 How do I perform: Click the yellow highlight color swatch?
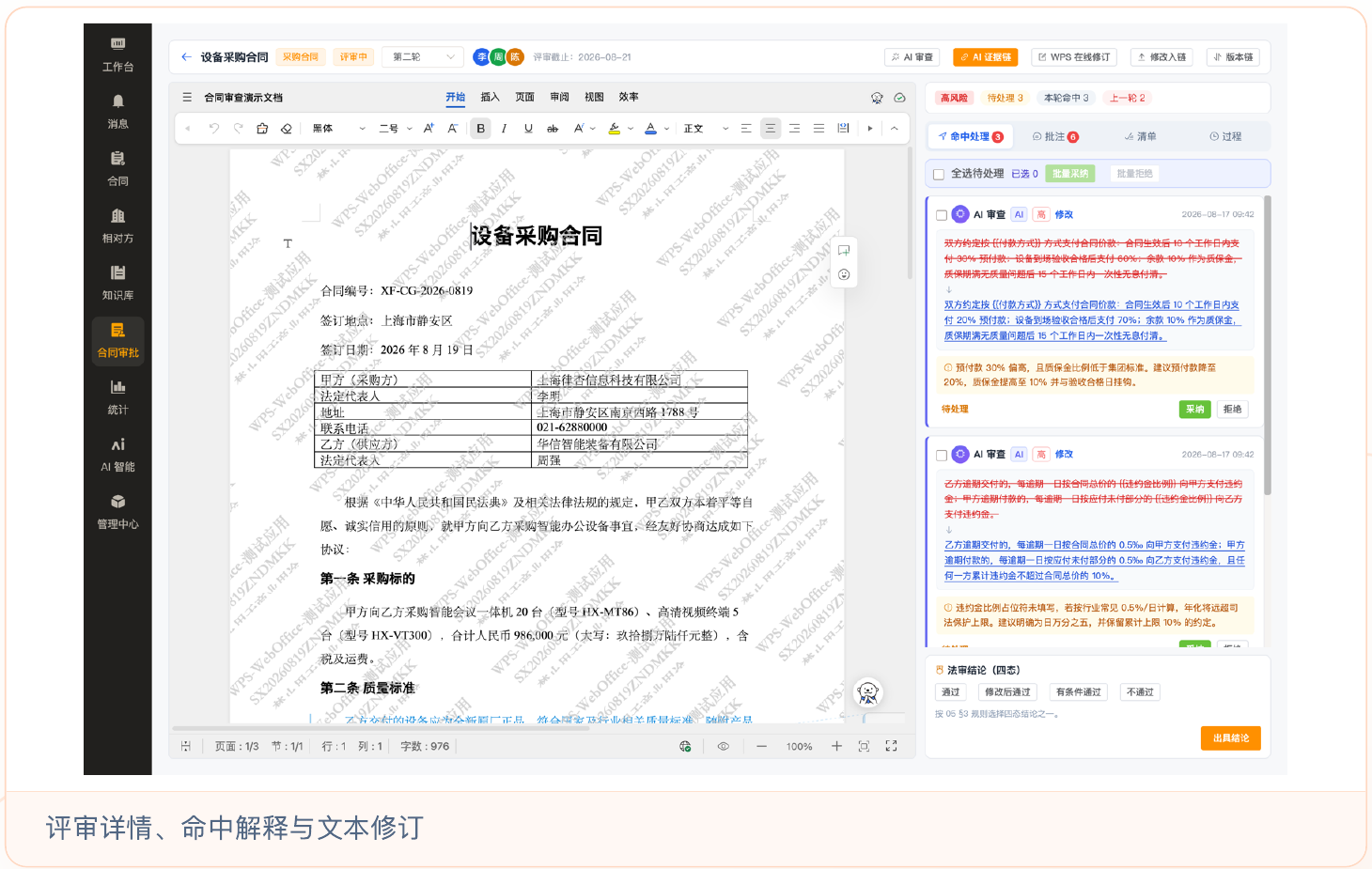(x=615, y=129)
